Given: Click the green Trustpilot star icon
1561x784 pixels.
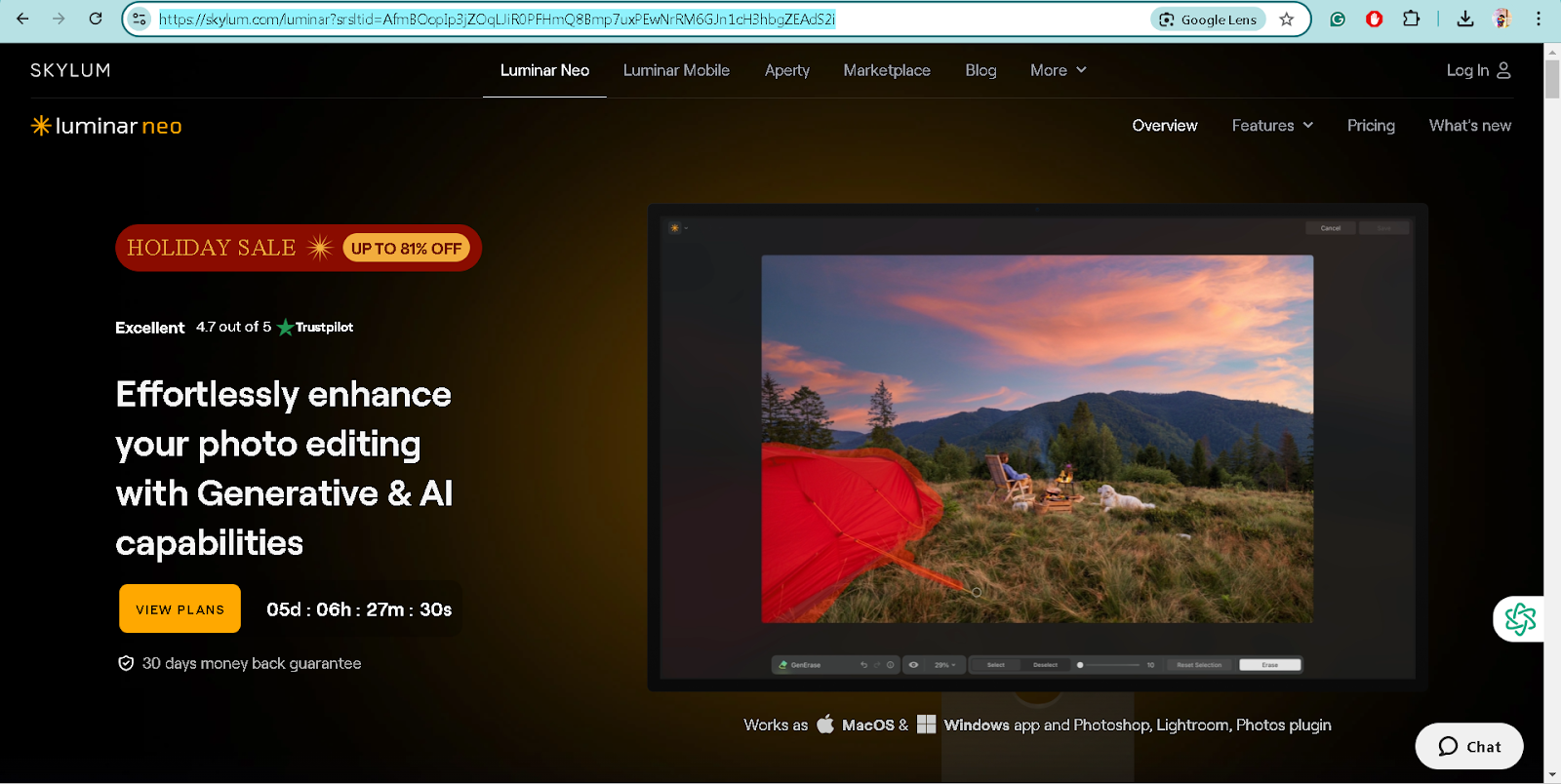Looking at the screenshot, I should [x=285, y=327].
